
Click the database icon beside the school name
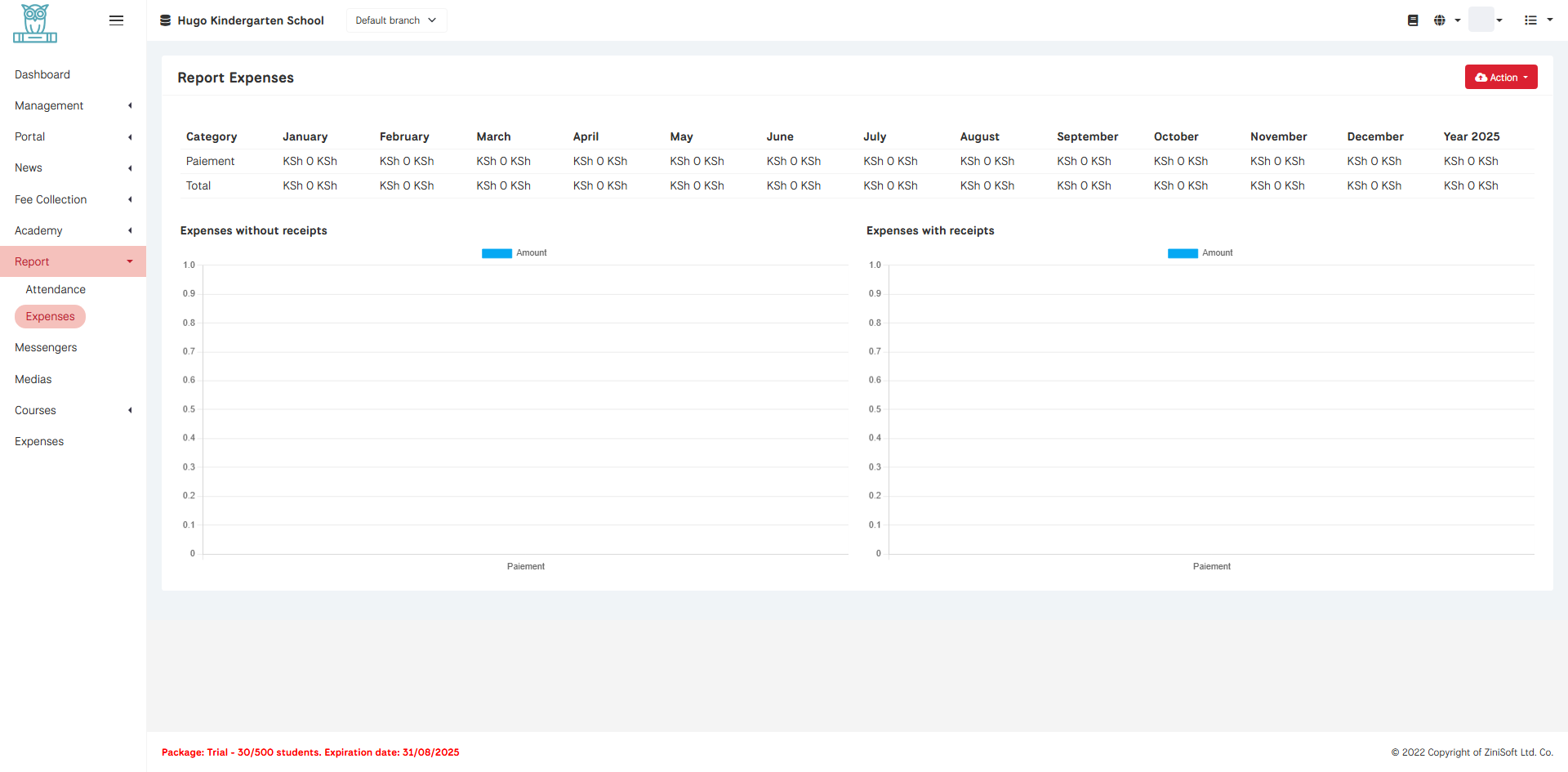pyautogui.click(x=166, y=20)
